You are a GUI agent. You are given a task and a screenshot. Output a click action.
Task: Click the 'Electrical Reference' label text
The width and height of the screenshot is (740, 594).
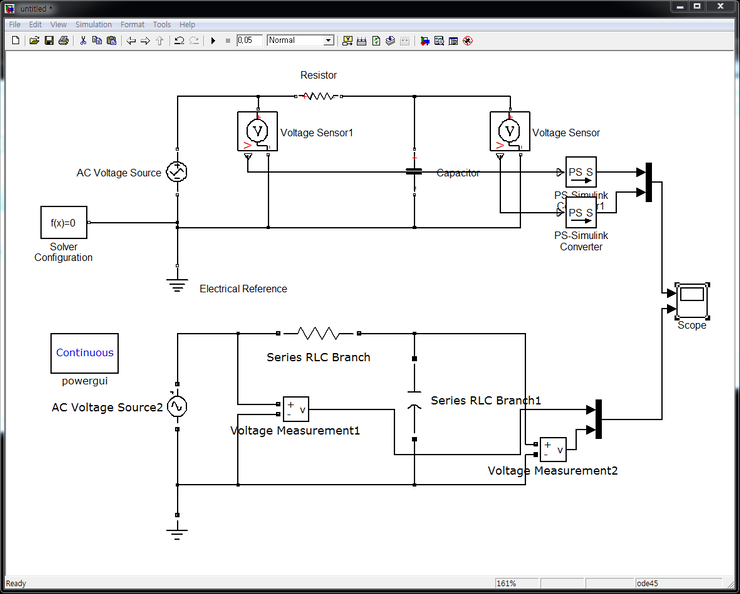pyautogui.click(x=243, y=289)
